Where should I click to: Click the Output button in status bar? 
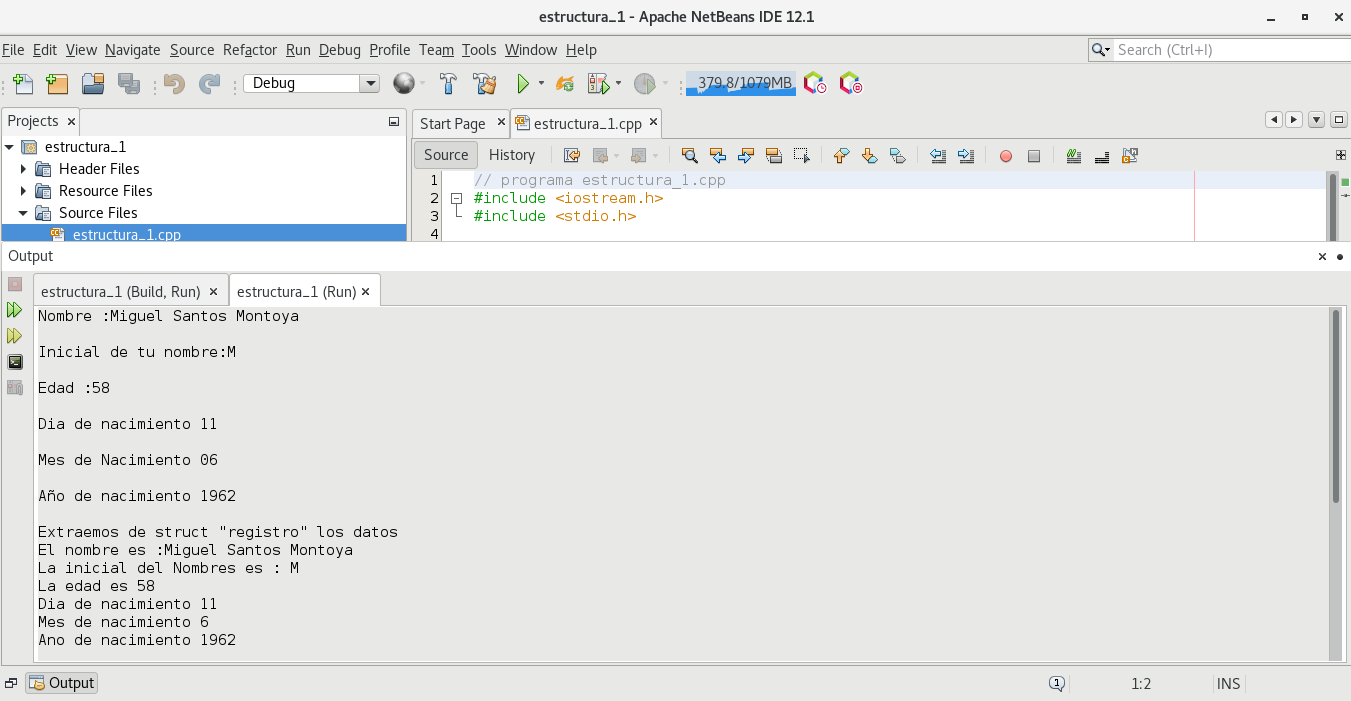(62, 683)
